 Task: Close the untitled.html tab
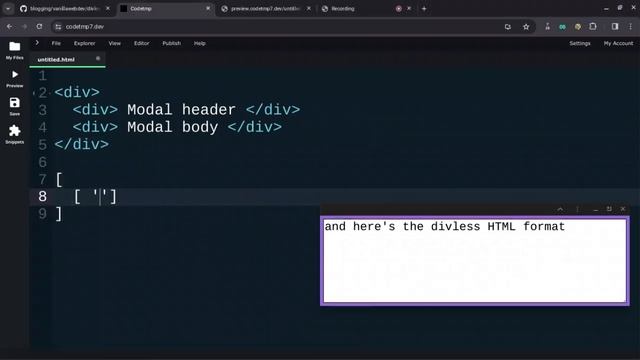tap(98, 58)
